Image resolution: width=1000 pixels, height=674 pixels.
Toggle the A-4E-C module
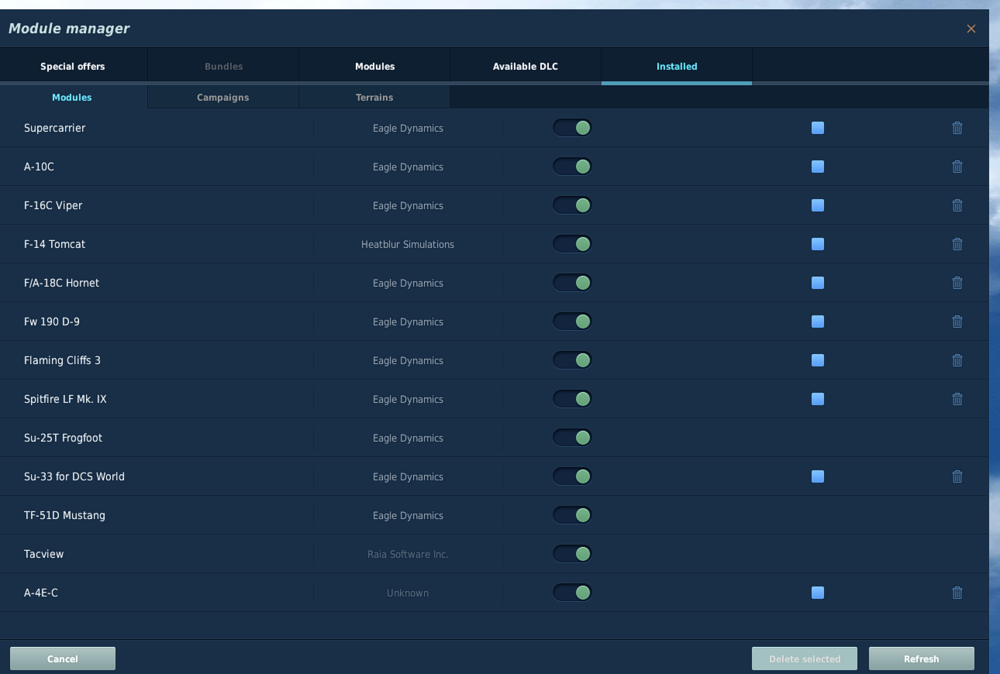pyautogui.click(x=572, y=592)
